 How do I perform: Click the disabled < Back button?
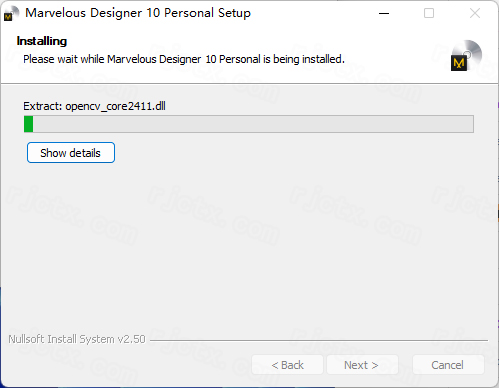[x=287, y=365]
